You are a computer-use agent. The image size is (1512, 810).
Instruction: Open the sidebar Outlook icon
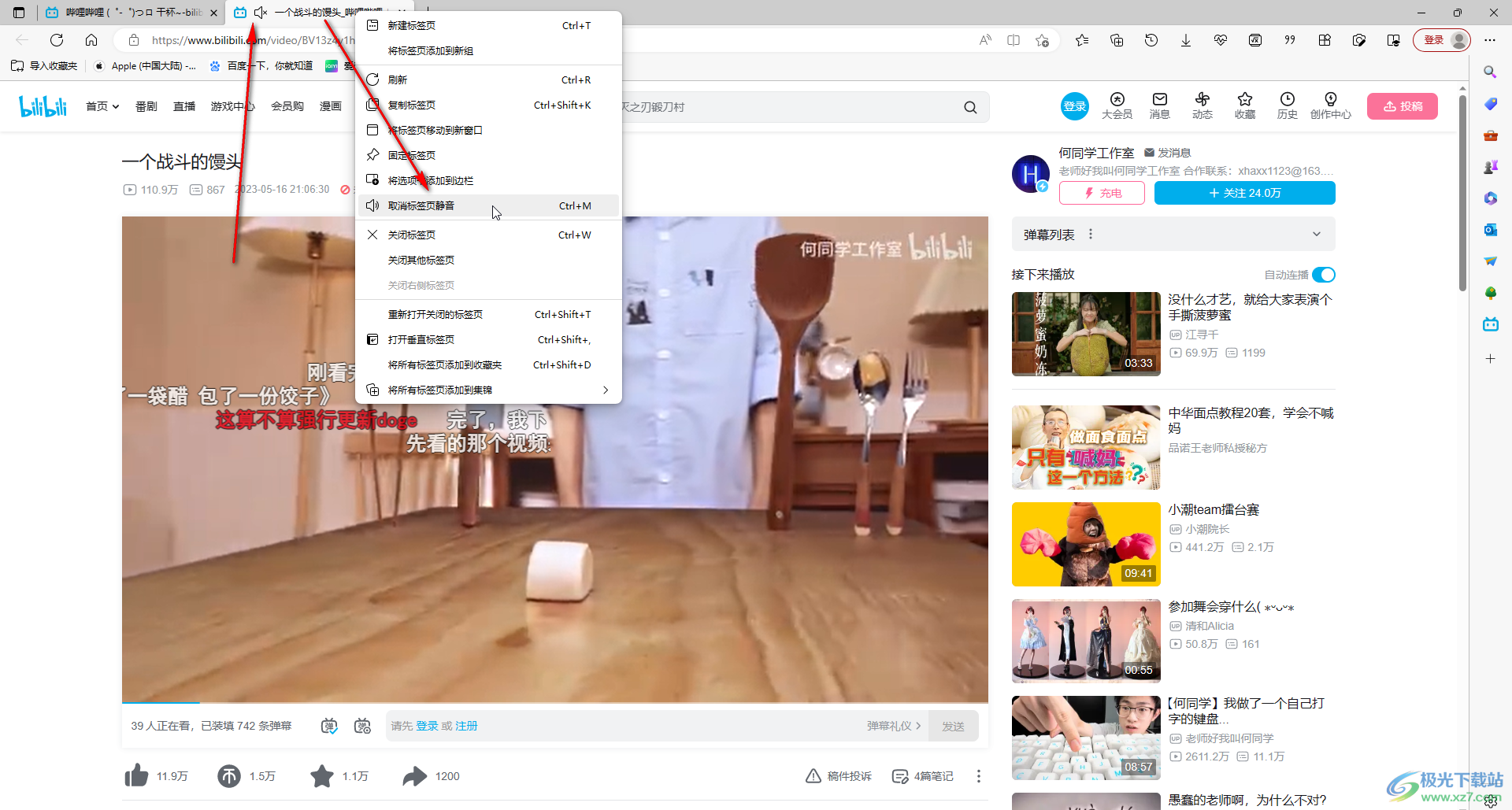[1490, 230]
